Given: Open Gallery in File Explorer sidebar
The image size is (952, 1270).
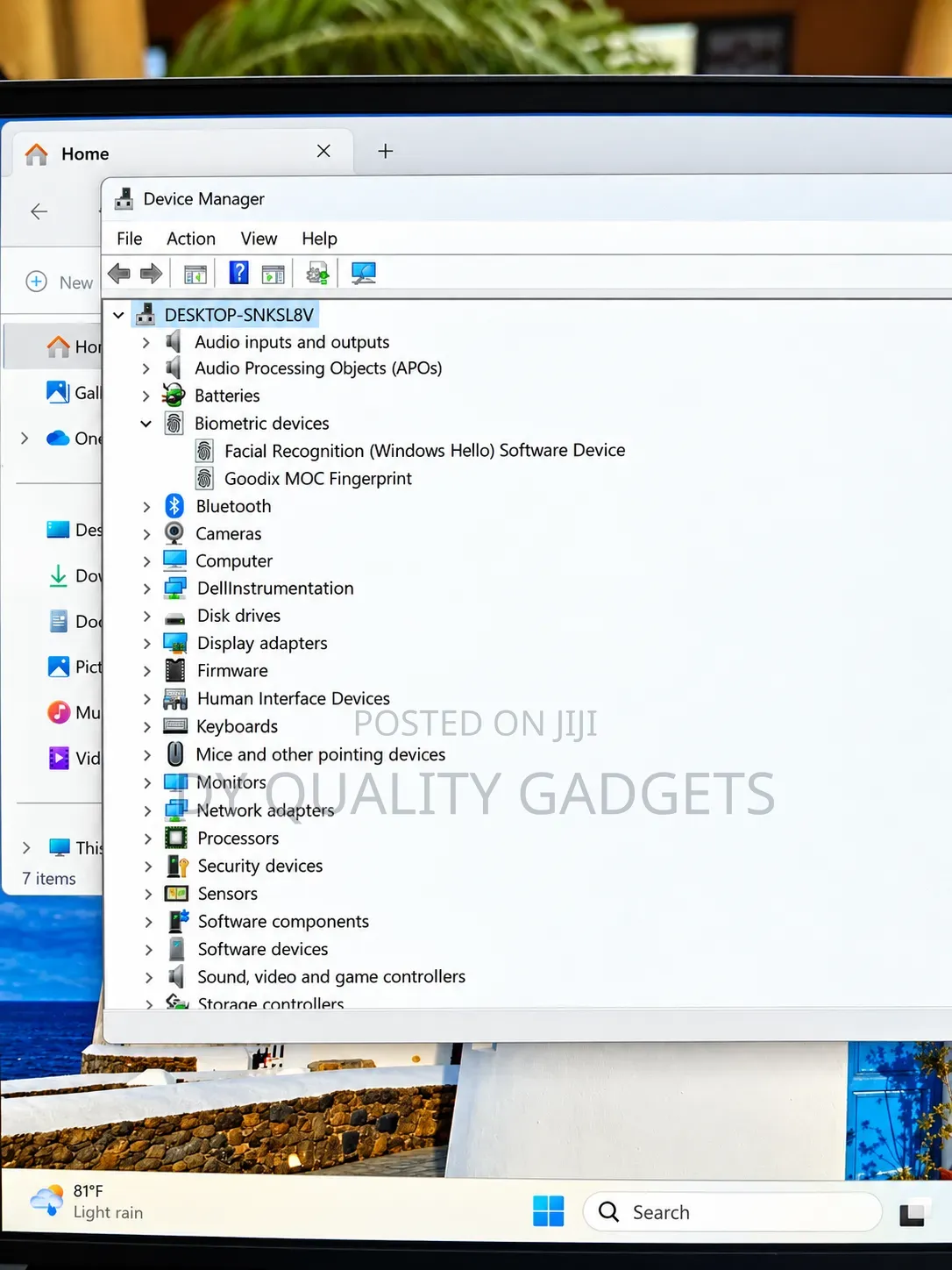Looking at the screenshot, I should pyautogui.click(x=74, y=392).
